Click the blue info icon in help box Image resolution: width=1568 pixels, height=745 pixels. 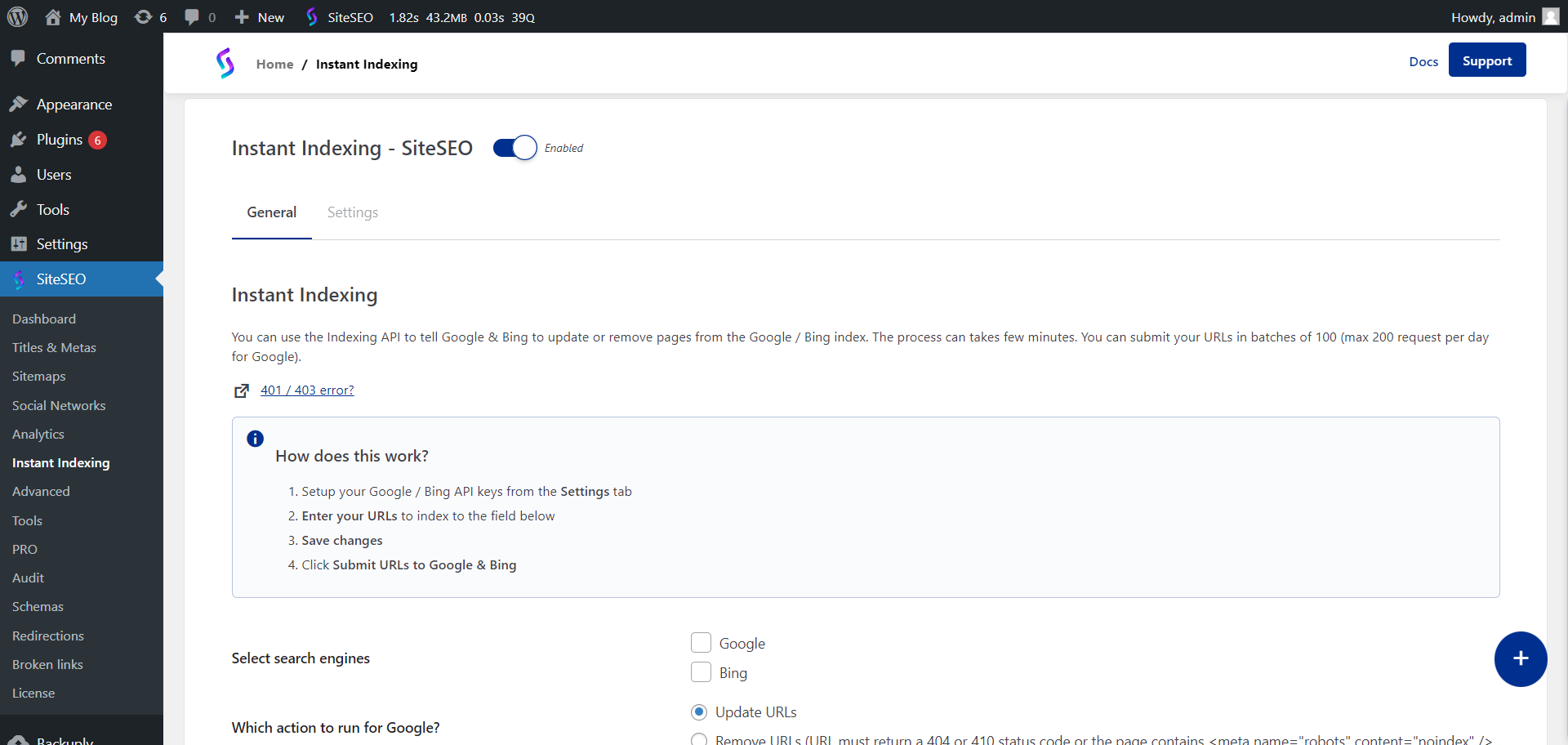(255, 439)
